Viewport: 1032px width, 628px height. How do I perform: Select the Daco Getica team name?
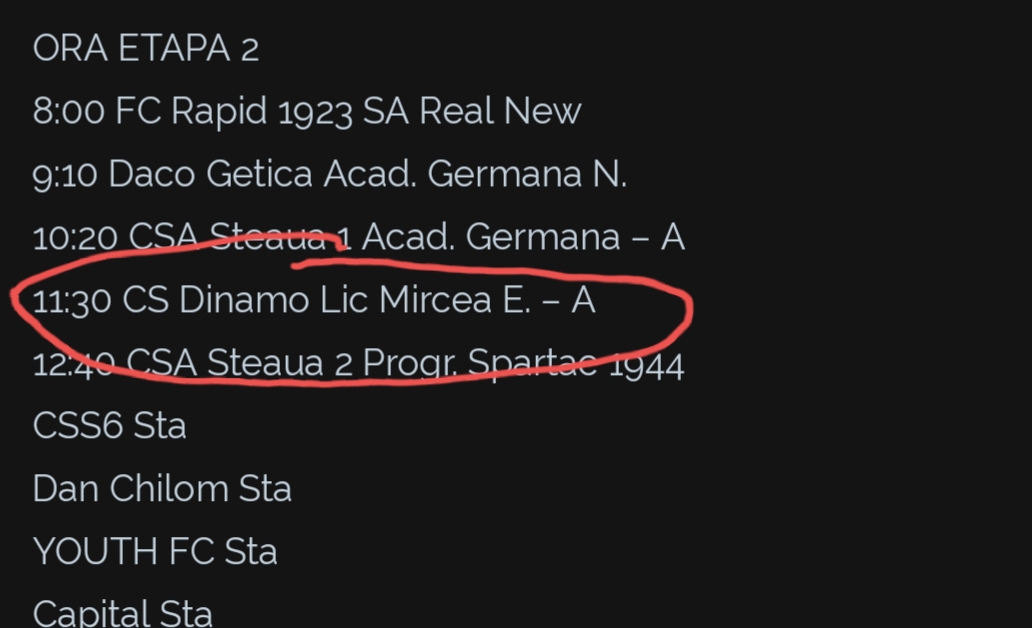click(211, 175)
